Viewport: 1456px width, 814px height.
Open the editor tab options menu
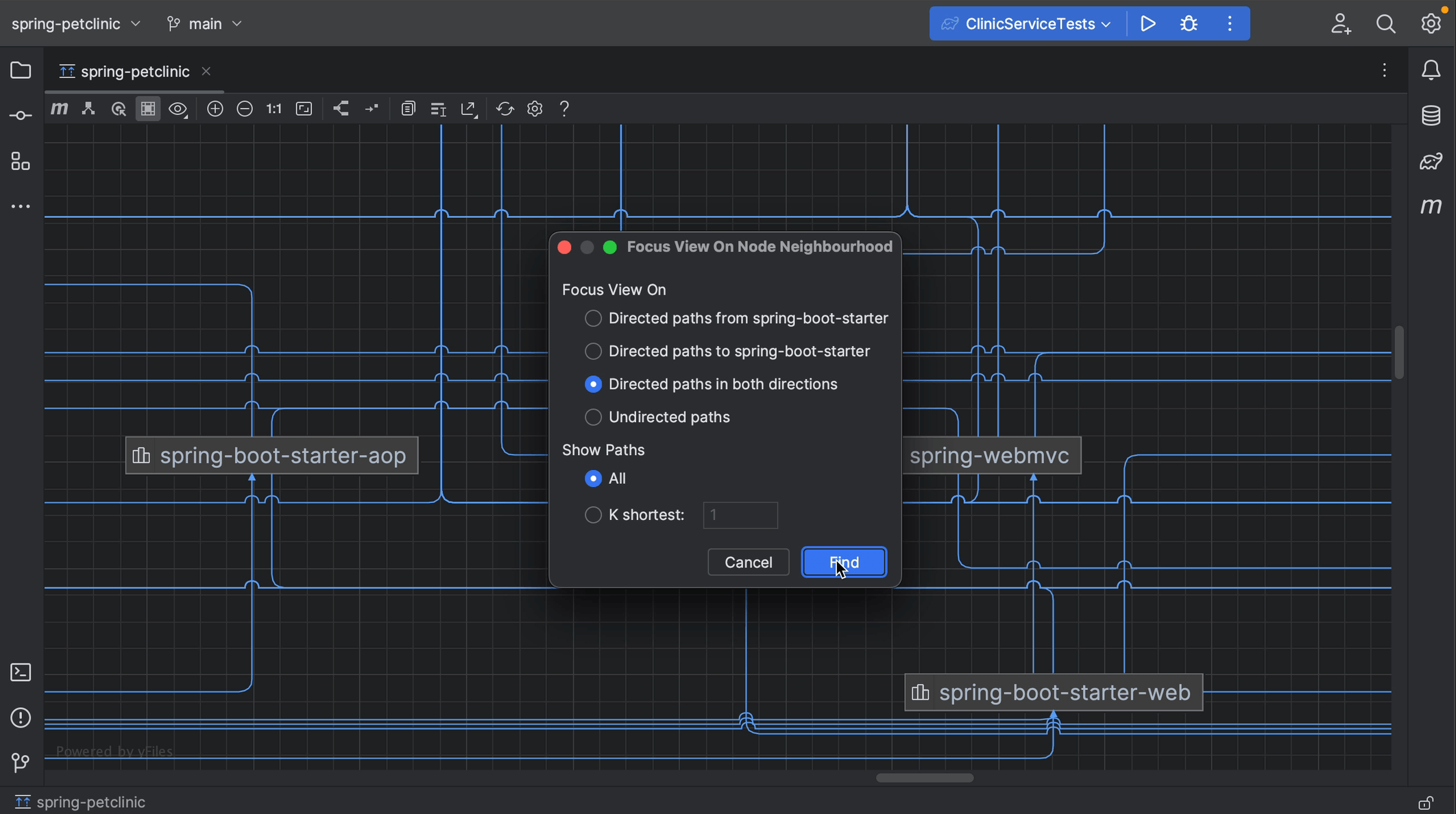click(1384, 70)
